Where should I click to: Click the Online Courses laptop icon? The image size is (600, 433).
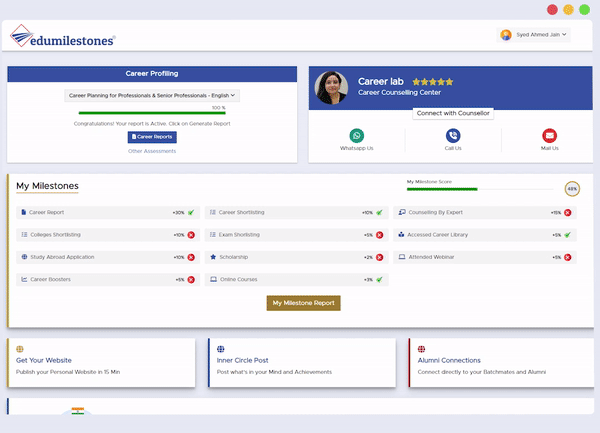point(214,279)
